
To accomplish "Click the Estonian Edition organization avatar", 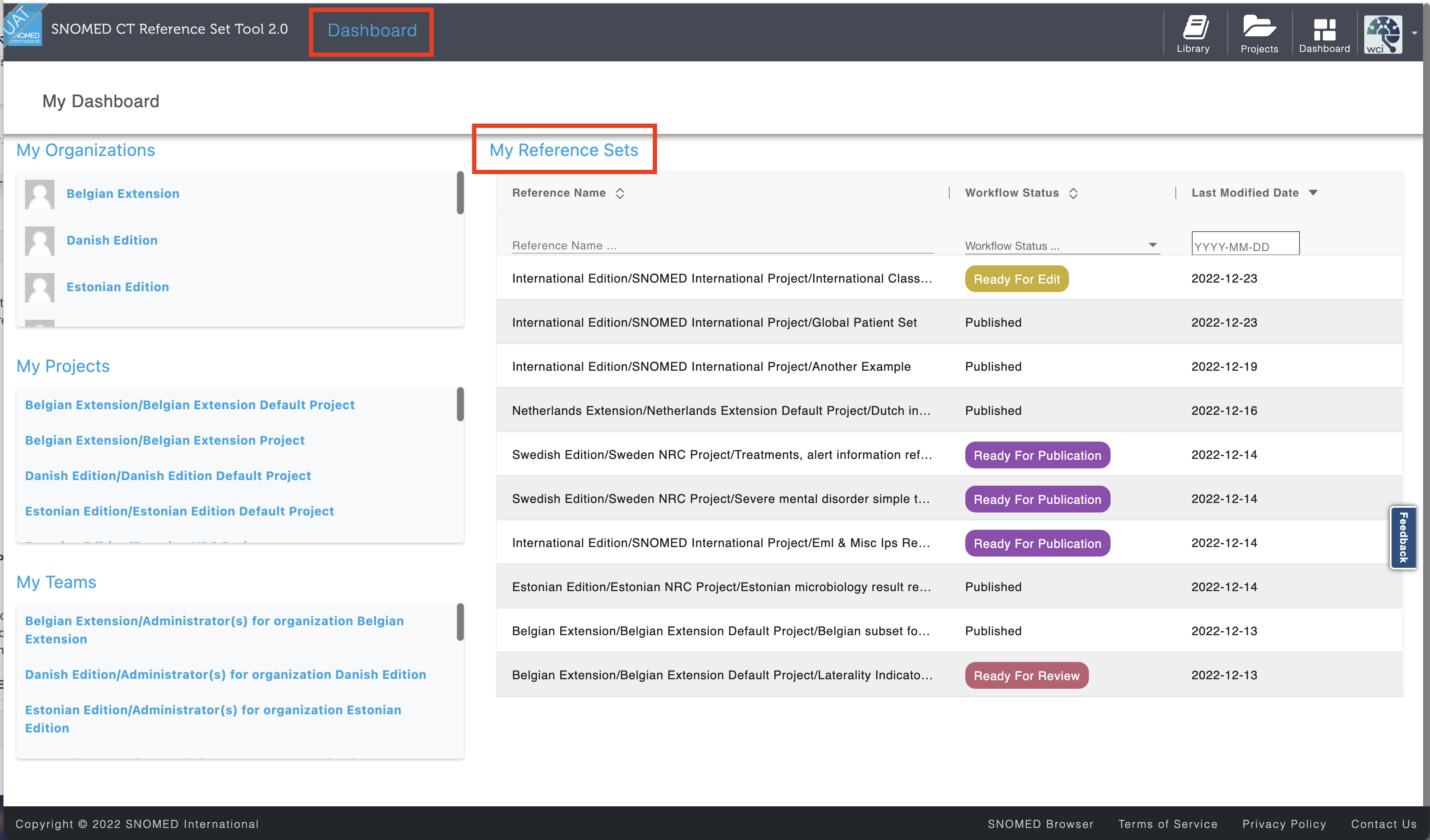I will (40, 287).
